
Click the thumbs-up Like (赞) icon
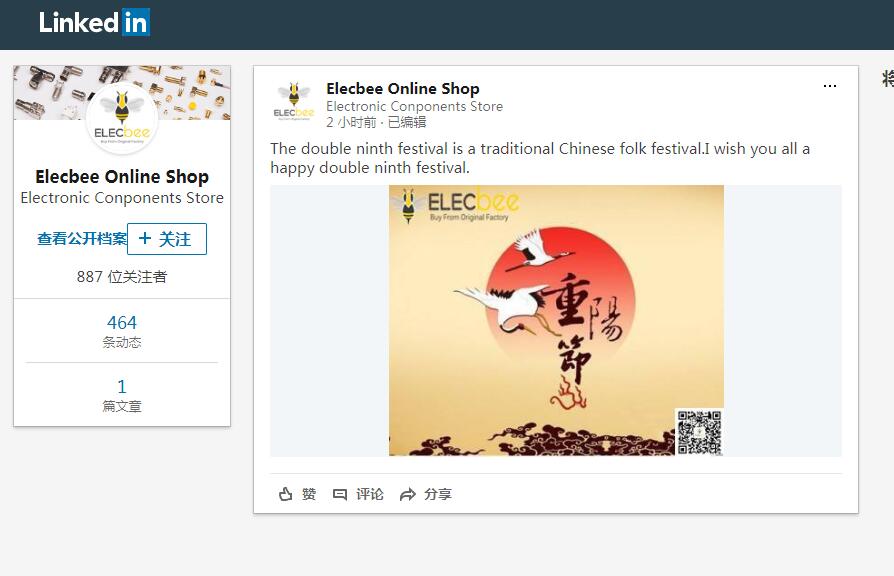[286, 494]
